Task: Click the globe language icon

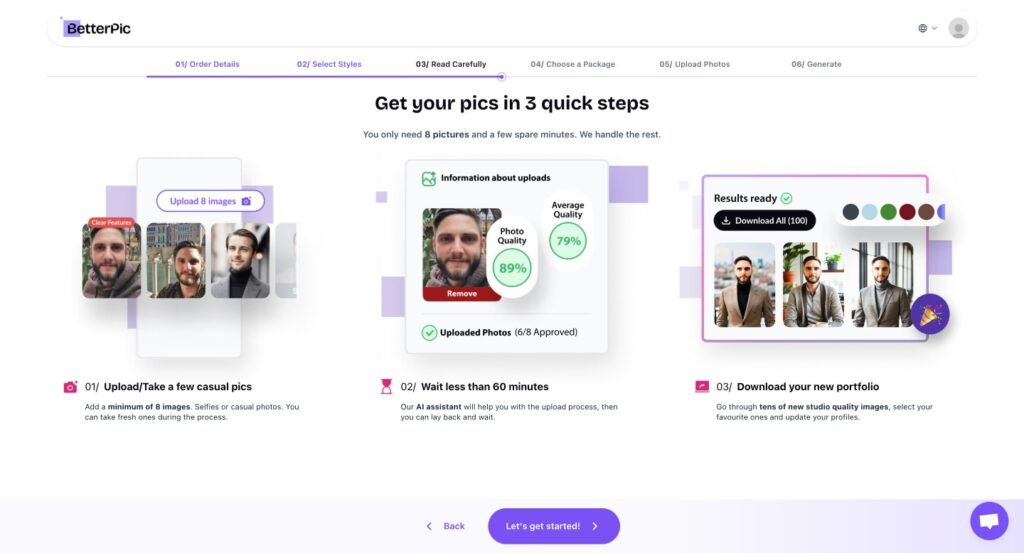Action: coord(922,28)
